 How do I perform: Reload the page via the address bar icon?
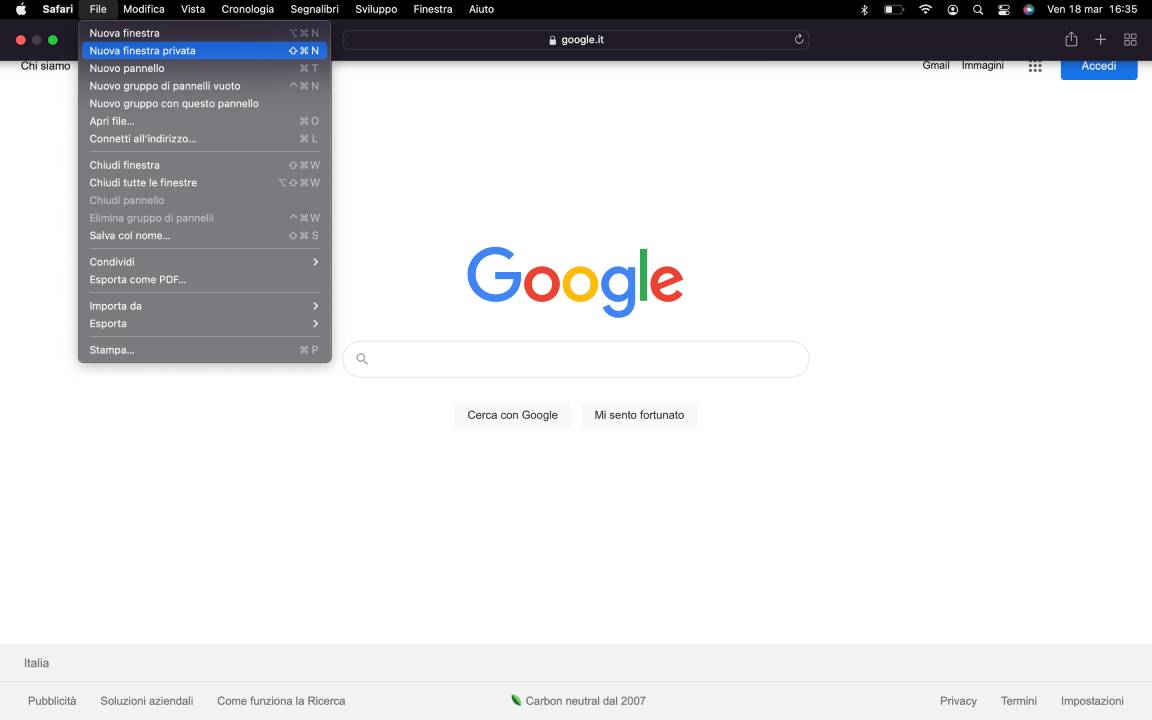tap(799, 40)
